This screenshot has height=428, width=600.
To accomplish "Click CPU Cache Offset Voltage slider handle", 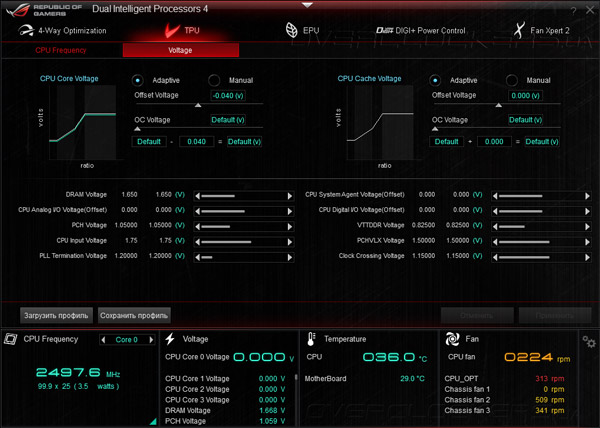I will click(x=499, y=105).
